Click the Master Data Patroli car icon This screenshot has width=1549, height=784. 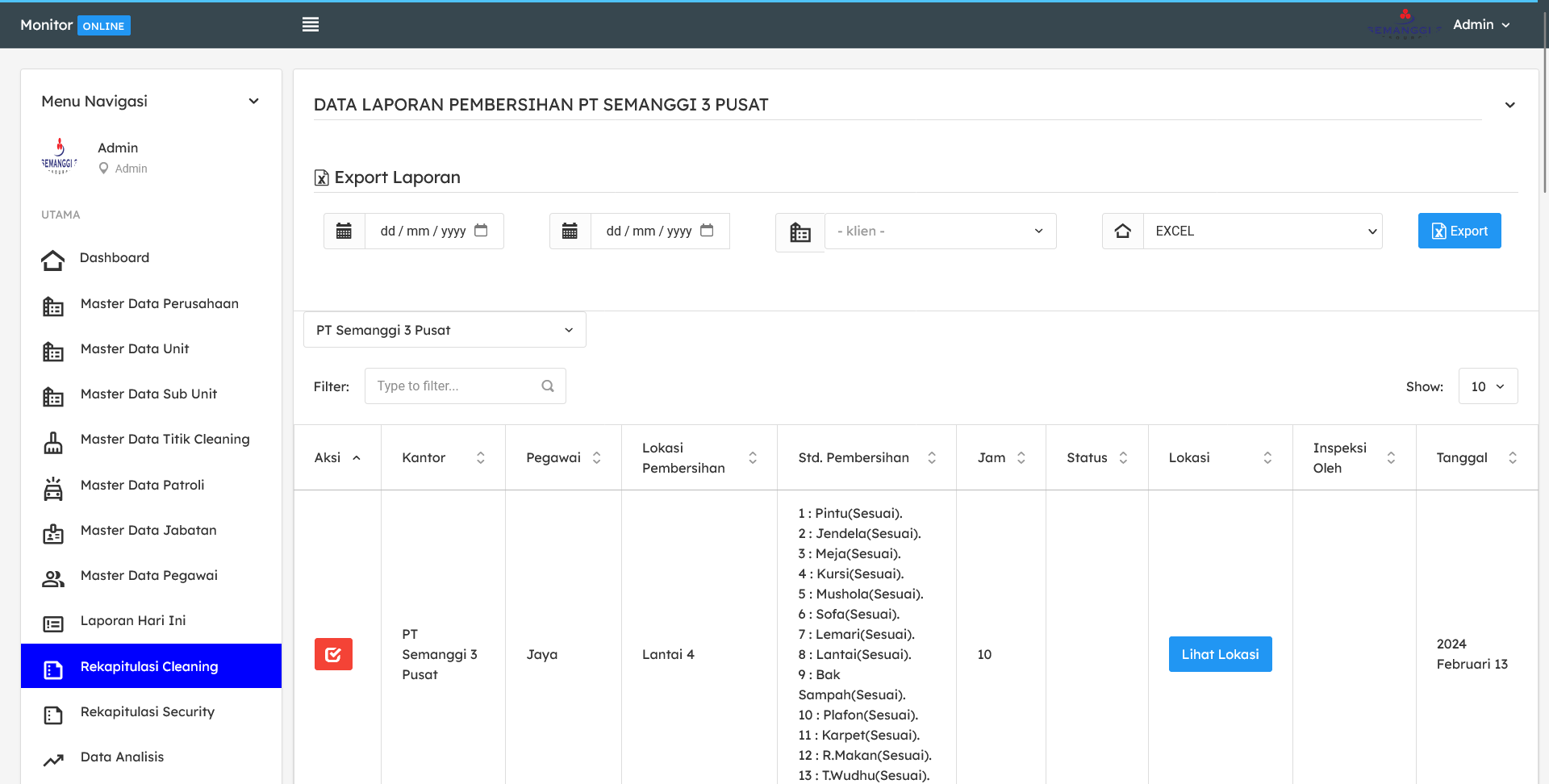click(x=53, y=488)
